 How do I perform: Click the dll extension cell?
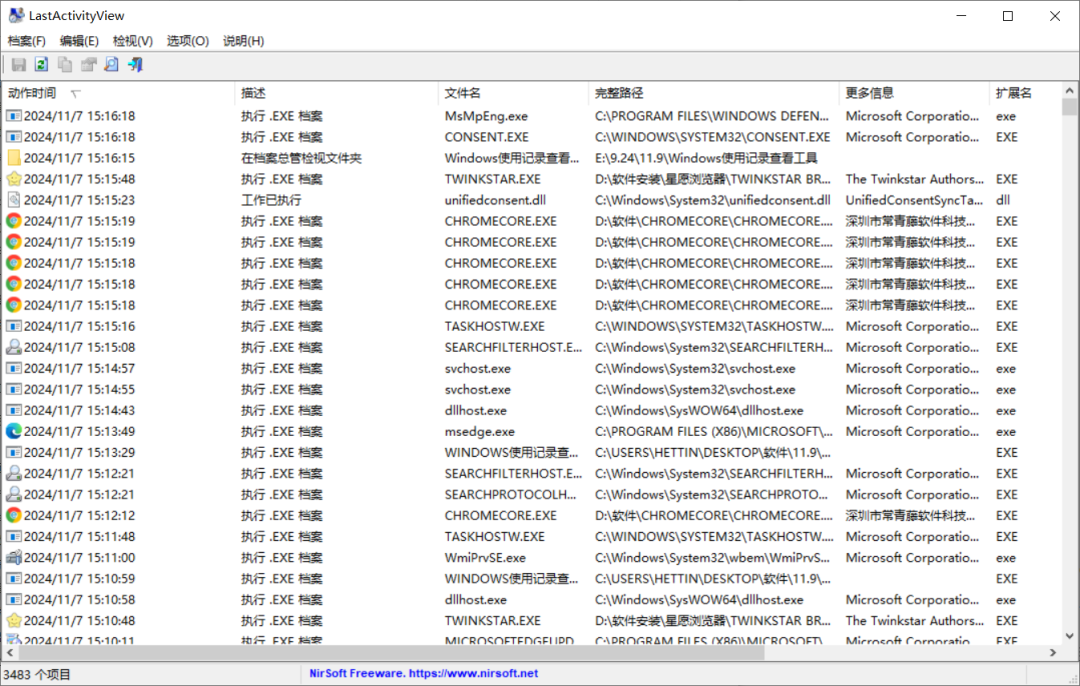pos(1003,200)
